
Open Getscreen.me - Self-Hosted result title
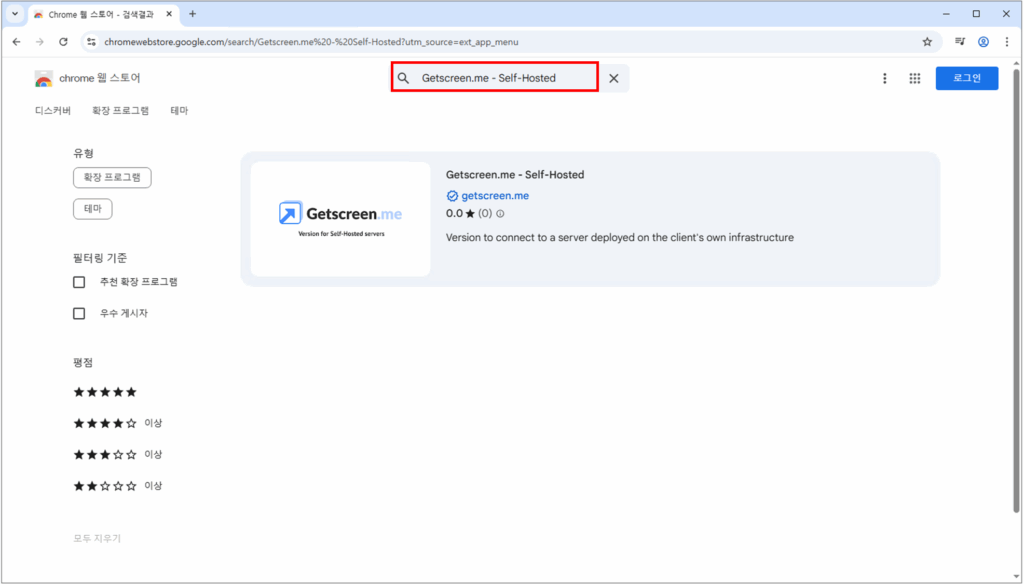[515, 175]
